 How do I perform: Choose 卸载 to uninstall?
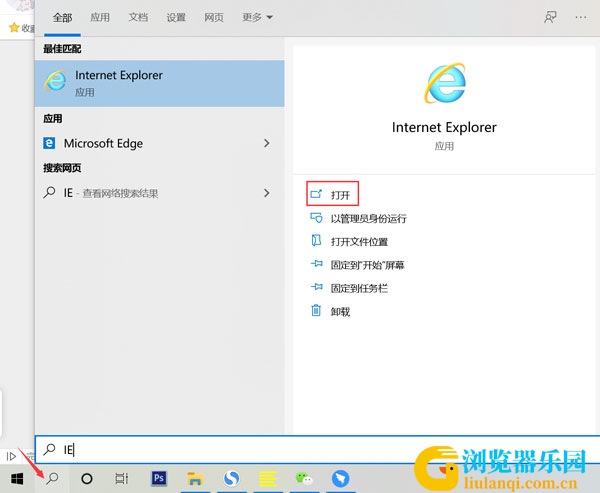pyautogui.click(x=340, y=312)
